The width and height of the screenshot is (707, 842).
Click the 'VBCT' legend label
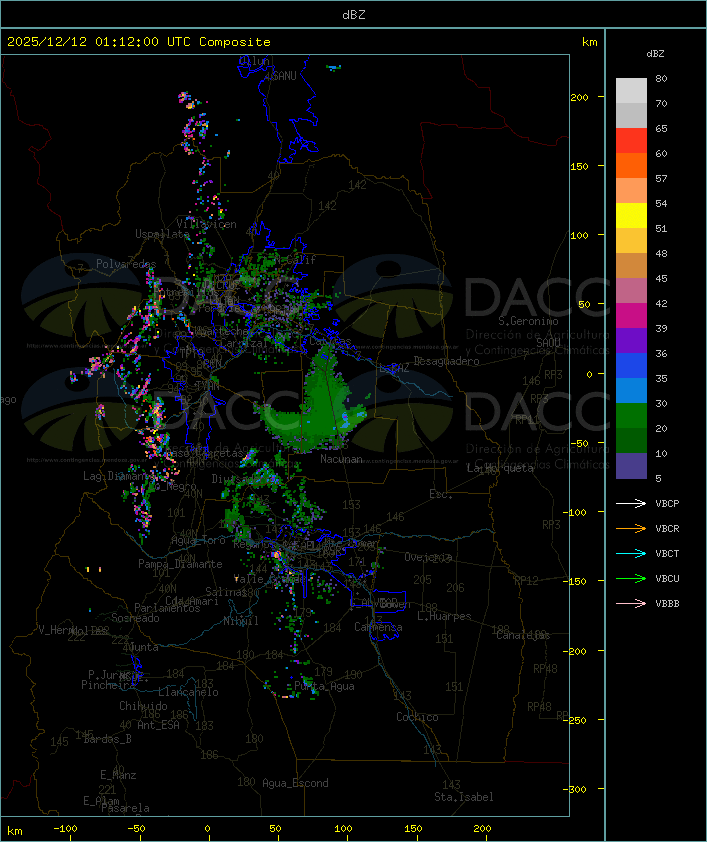point(667,554)
